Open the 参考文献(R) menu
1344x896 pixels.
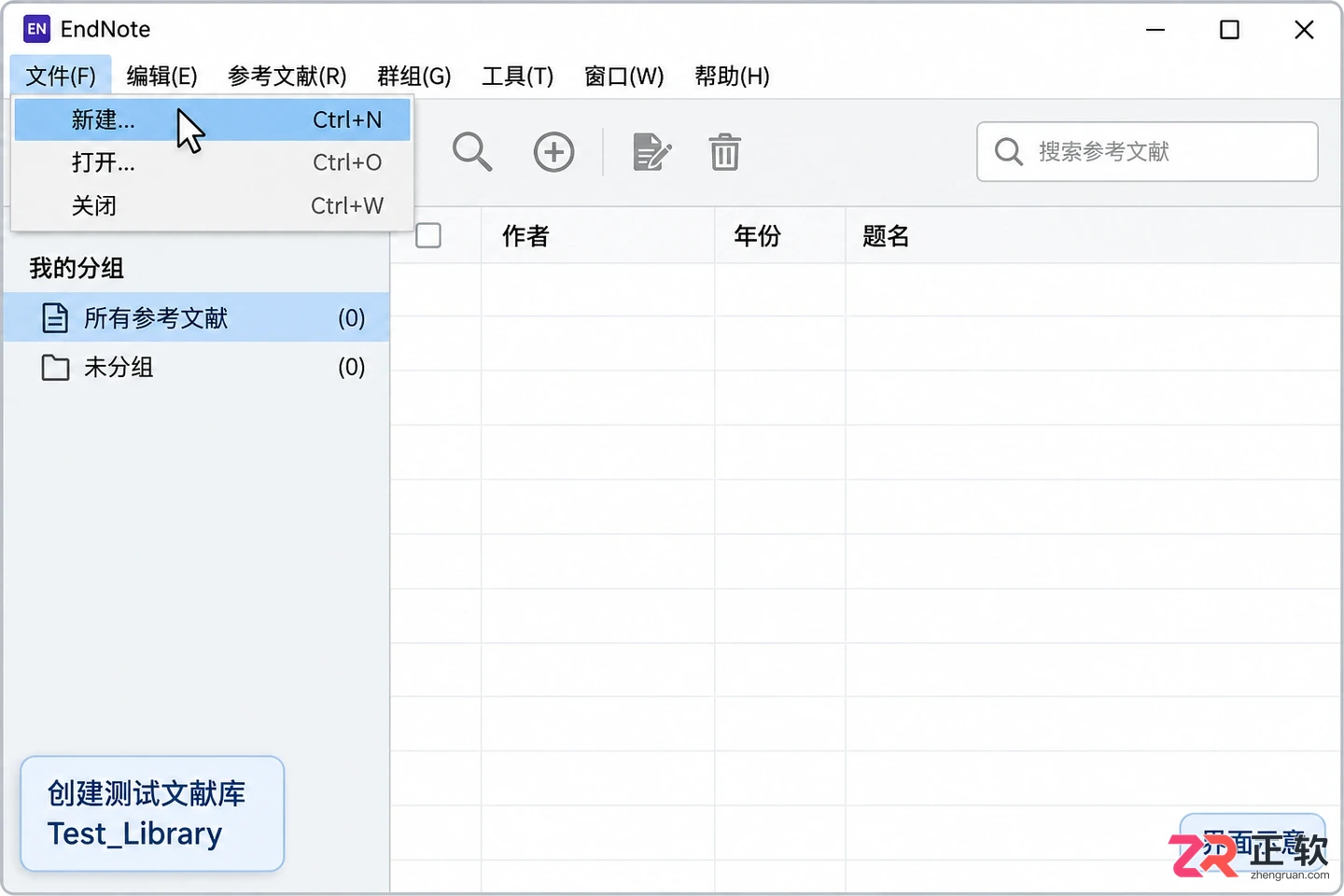coord(287,76)
